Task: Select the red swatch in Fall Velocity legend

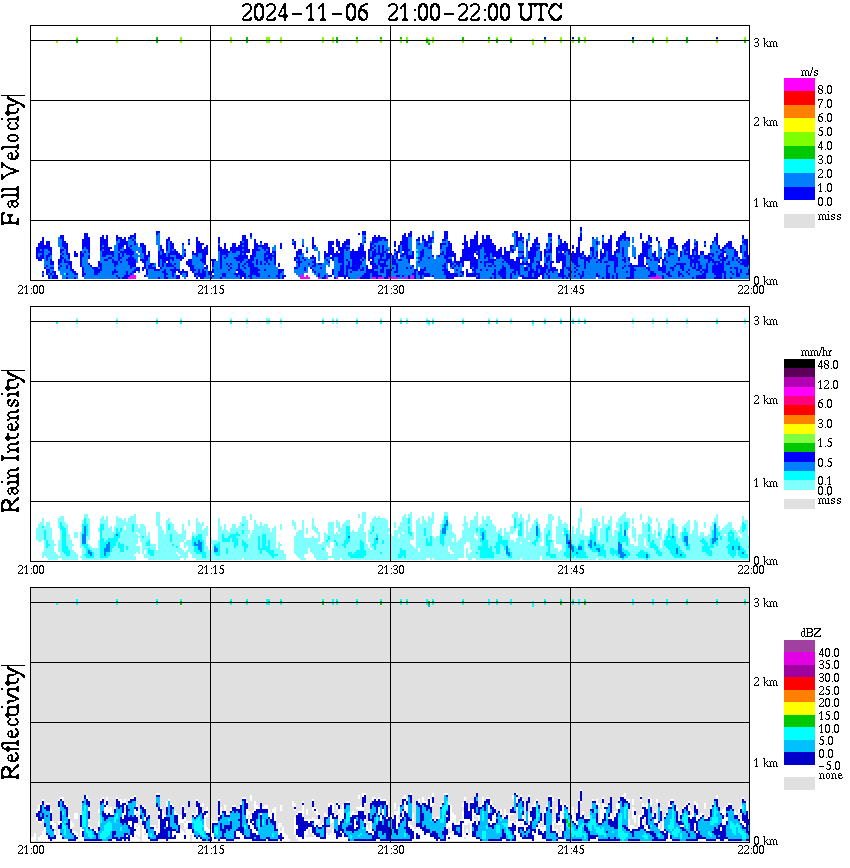Action: point(799,99)
